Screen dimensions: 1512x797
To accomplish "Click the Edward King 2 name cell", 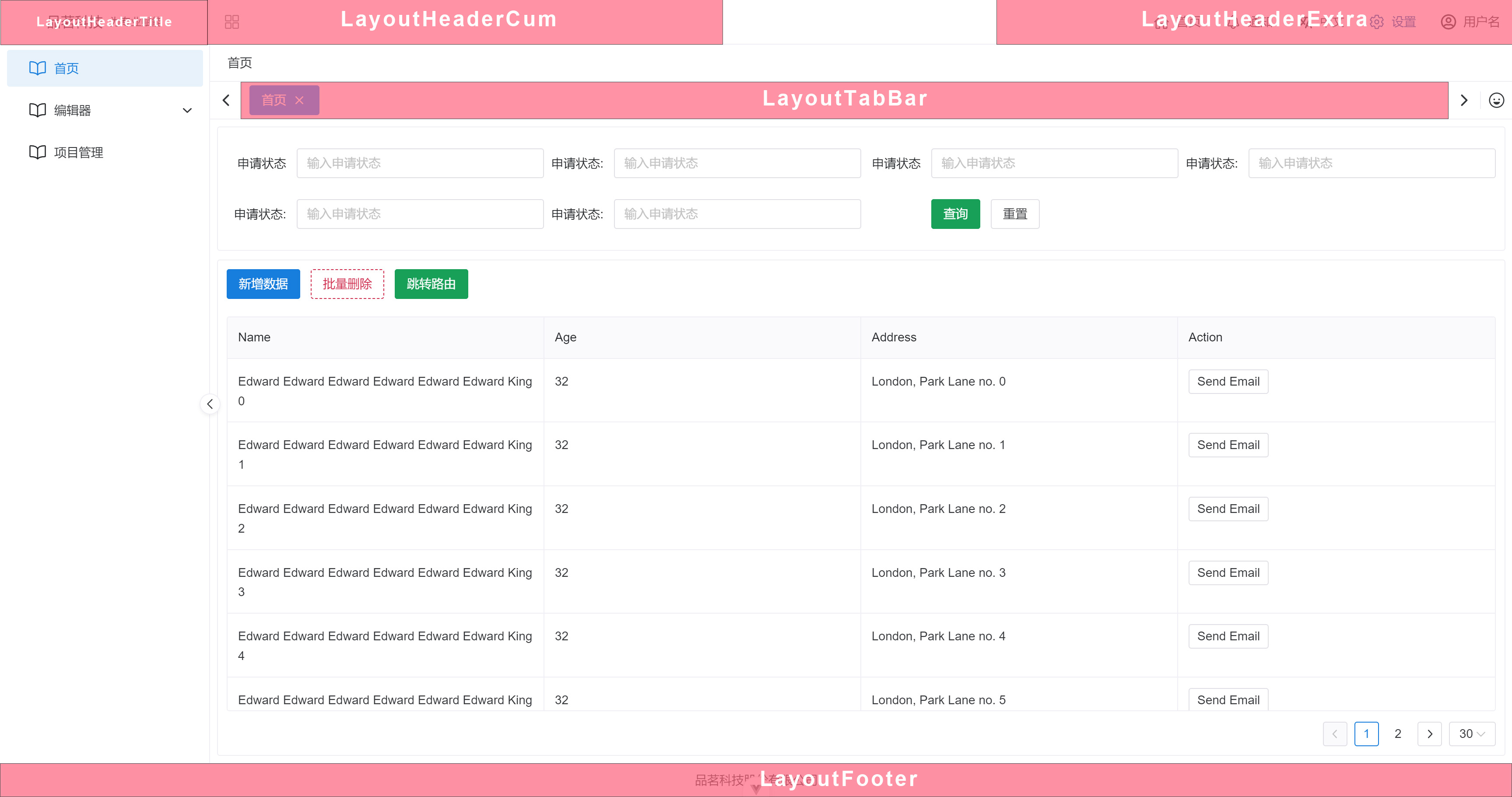I will (x=385, y=518).
